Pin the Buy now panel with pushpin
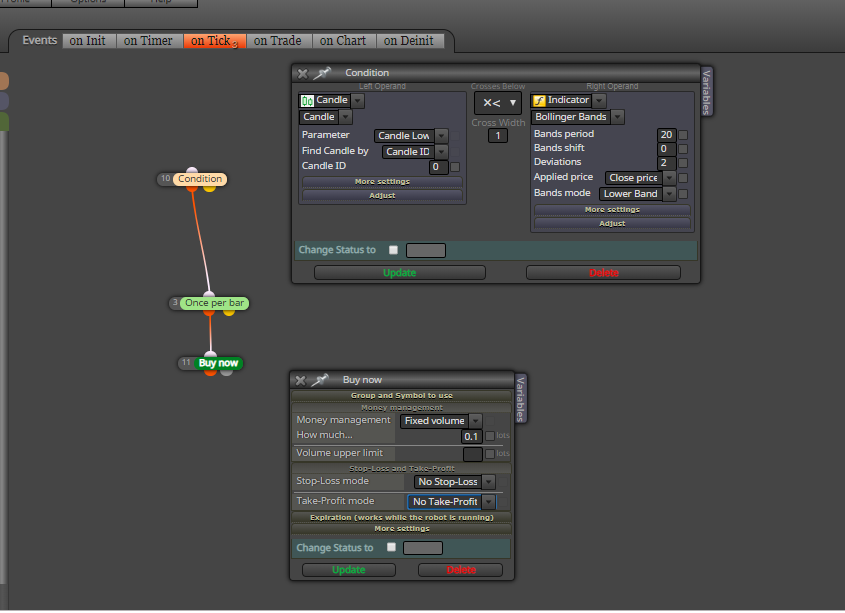Viewport: 845px width, 613px height. click(x=320, y=380)
